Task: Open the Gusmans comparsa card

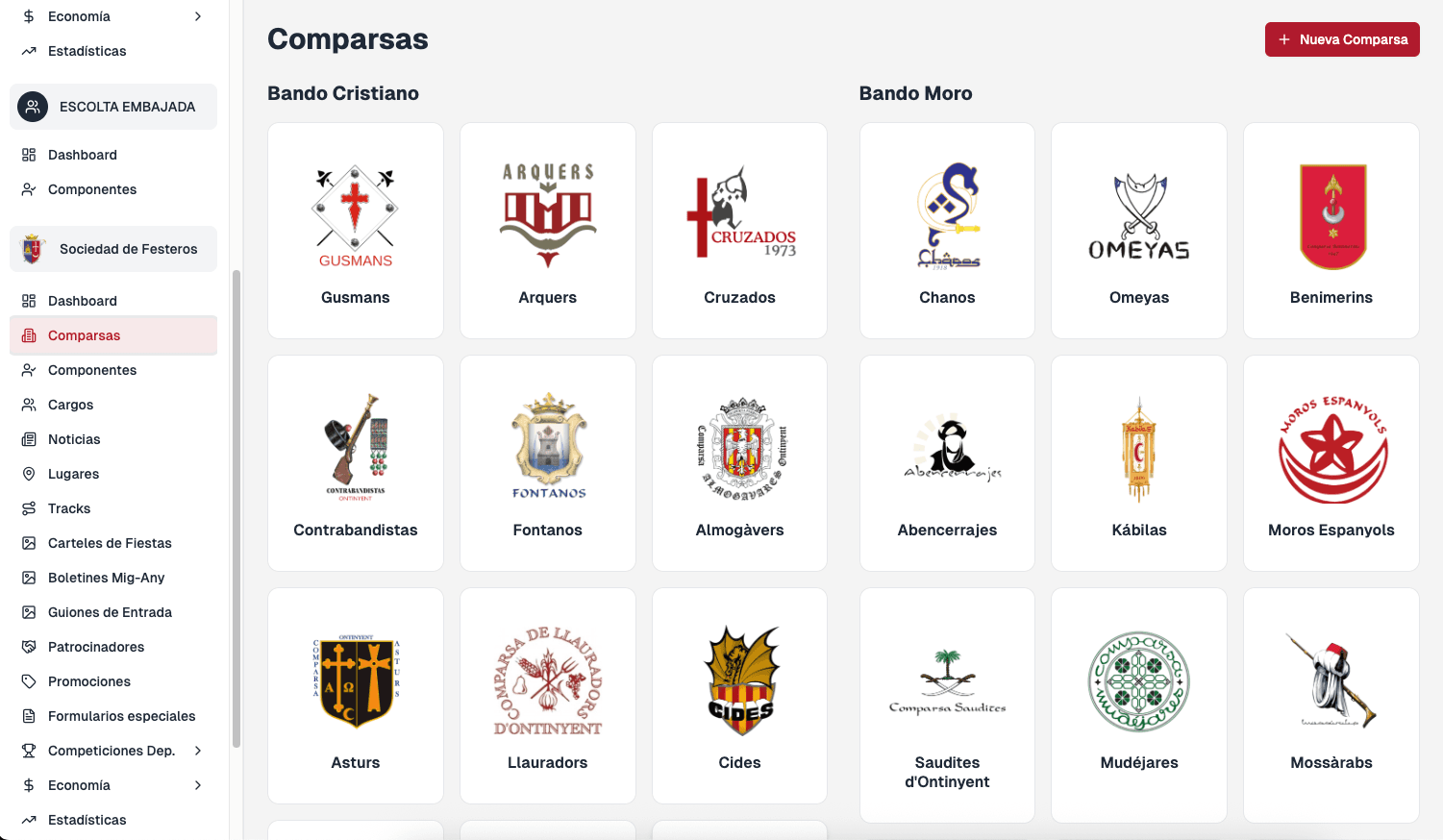Action: (x=356, y=231)
